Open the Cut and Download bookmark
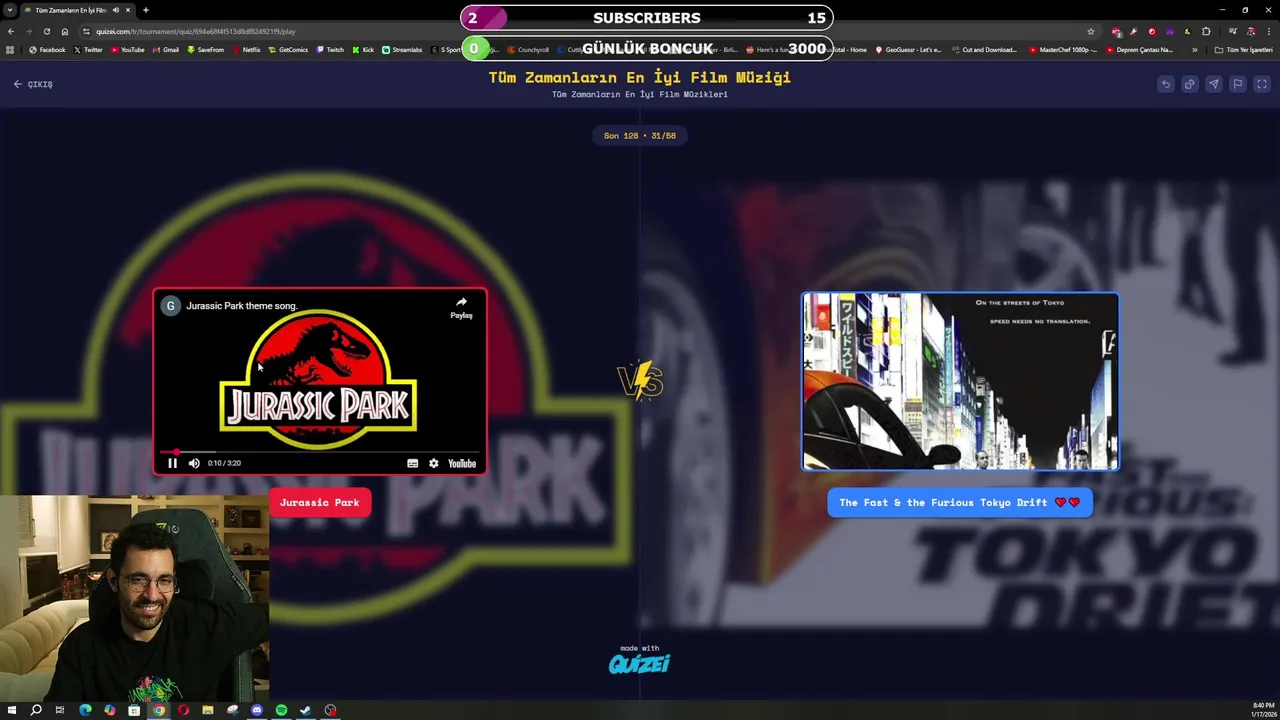The width and height of the screenshot is (1280, 720). [984, 50]
